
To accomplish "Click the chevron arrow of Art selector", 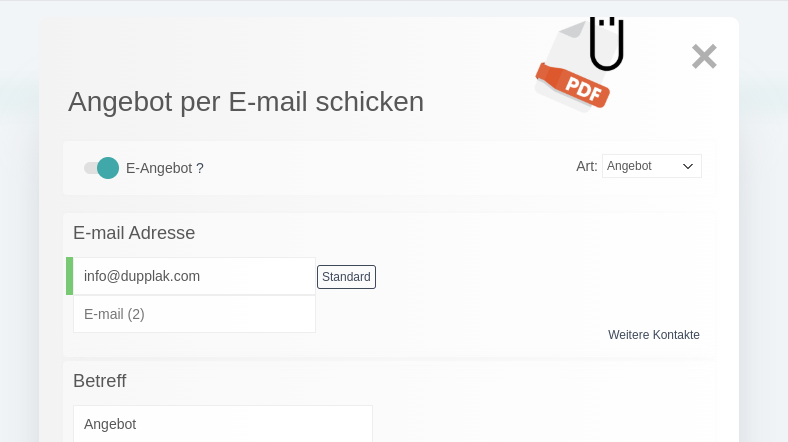I will coord(688,166).
